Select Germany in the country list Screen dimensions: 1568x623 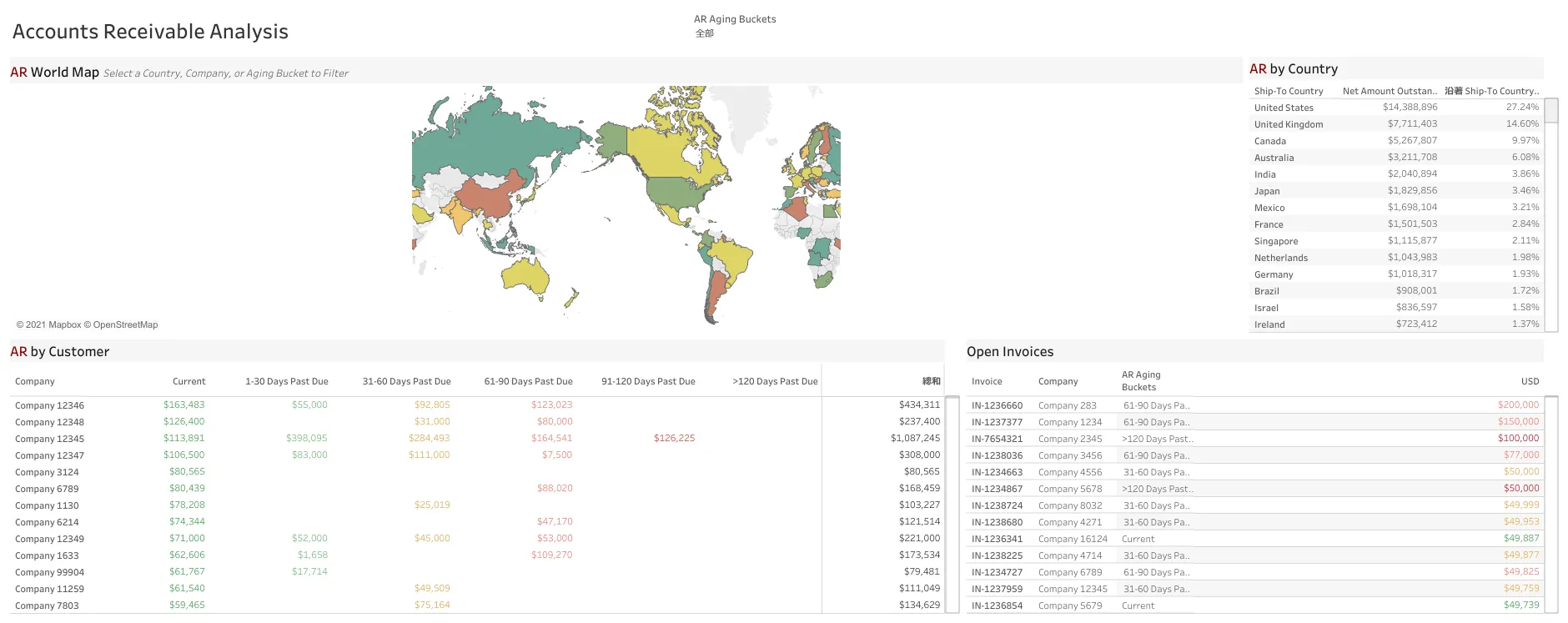click(x=1274, y=274)
